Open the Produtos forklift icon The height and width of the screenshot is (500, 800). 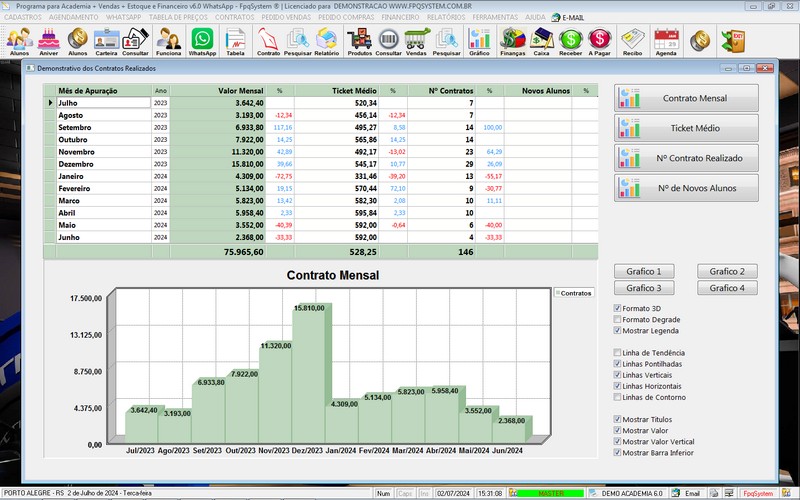[x=360, y=41]
